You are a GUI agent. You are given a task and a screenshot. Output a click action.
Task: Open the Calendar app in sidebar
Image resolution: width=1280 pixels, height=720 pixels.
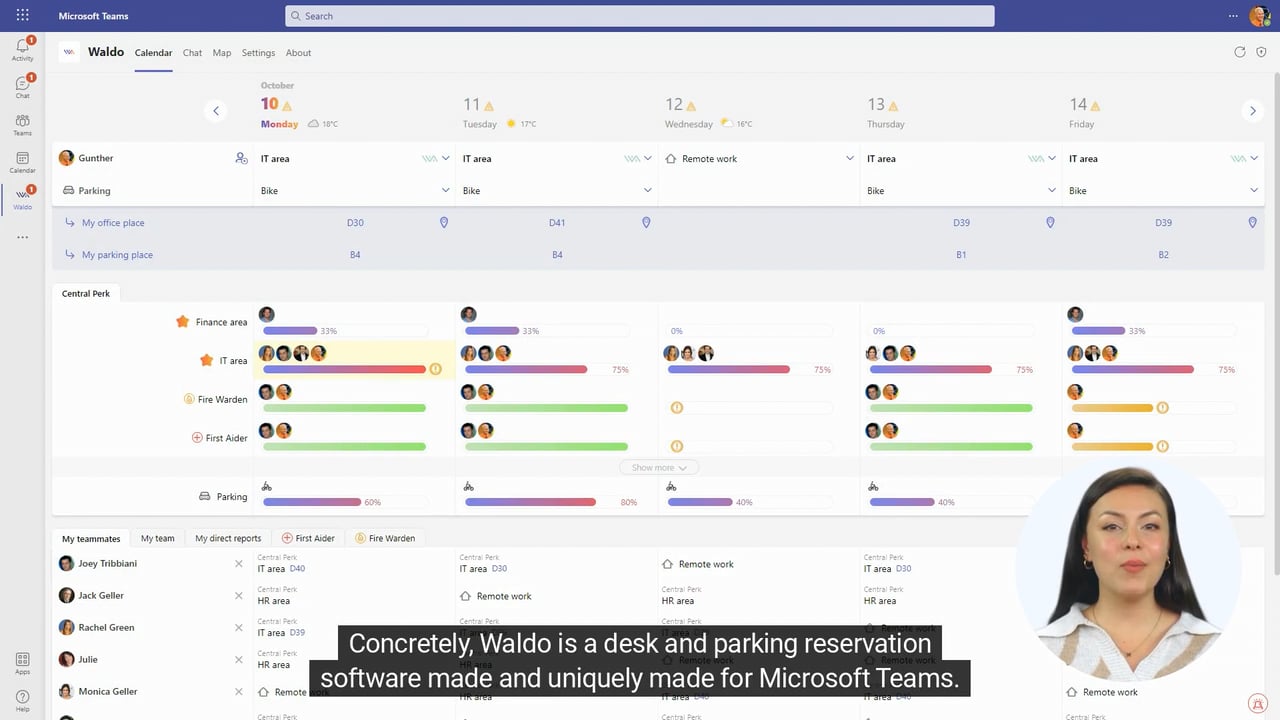(x=22, y=162)
